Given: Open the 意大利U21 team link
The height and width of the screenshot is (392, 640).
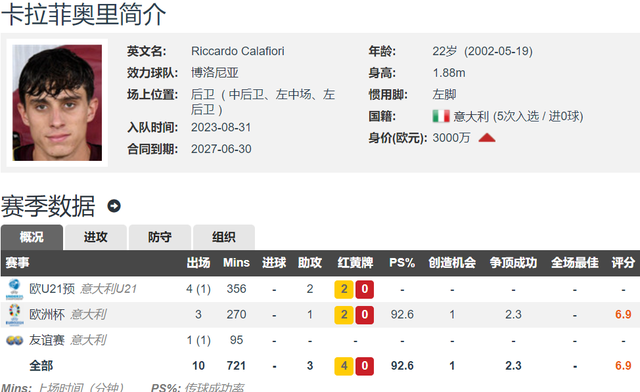Looking at the screenshot, I should click(x=108, y=289).
